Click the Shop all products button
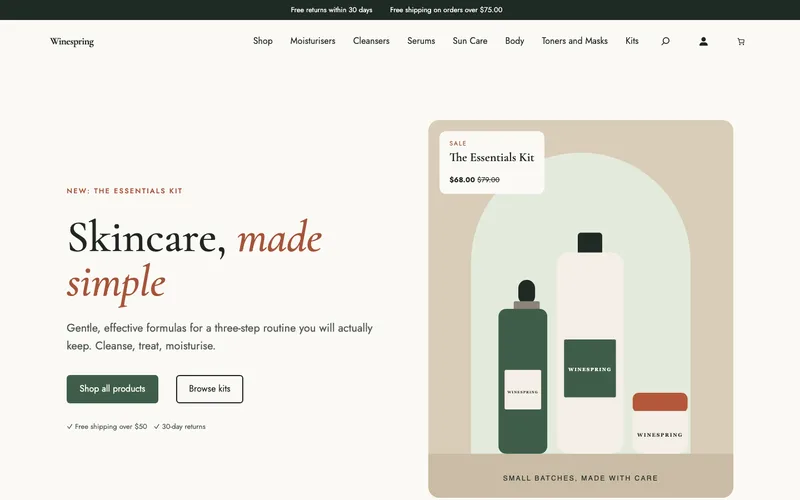 tap(112, 389)
